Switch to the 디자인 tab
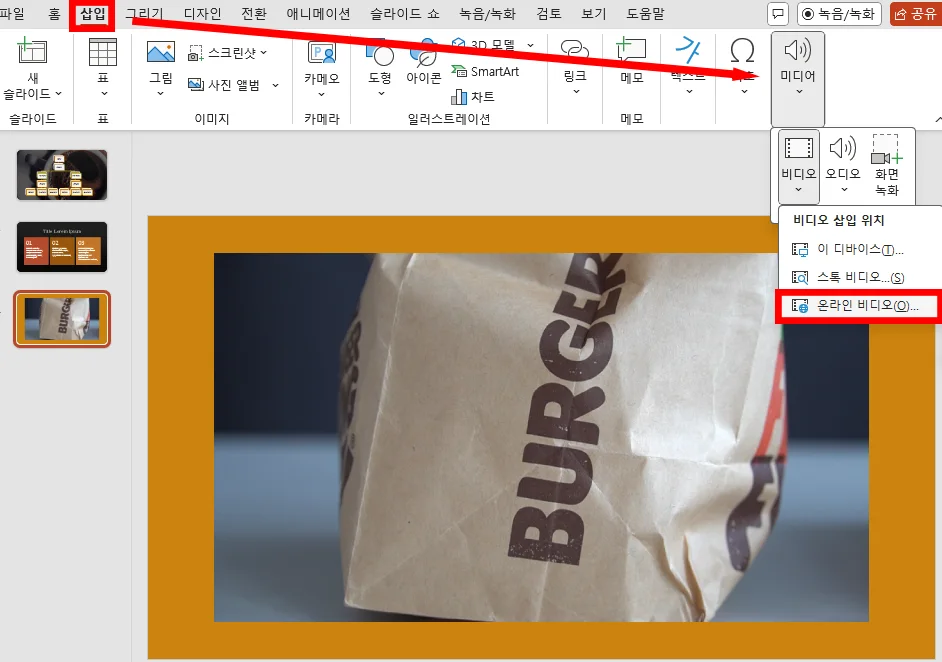The image size is (942, 662). coord(202,14)
